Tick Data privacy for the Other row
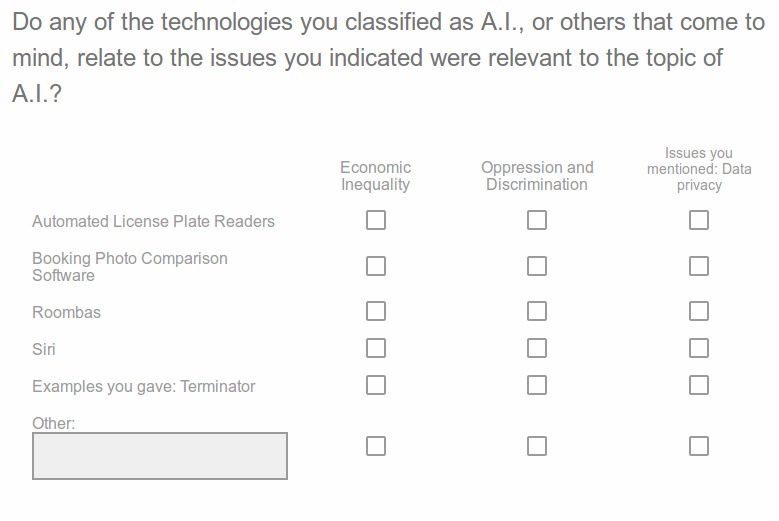The height and width of the screenshot is (521, 779). (699, 446)
